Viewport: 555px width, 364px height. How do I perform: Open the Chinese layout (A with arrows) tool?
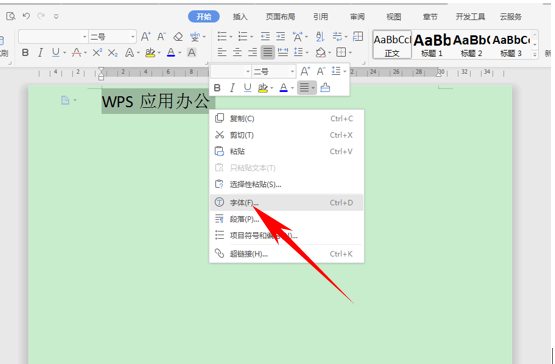pyautogui.click(x=298, y=36)
